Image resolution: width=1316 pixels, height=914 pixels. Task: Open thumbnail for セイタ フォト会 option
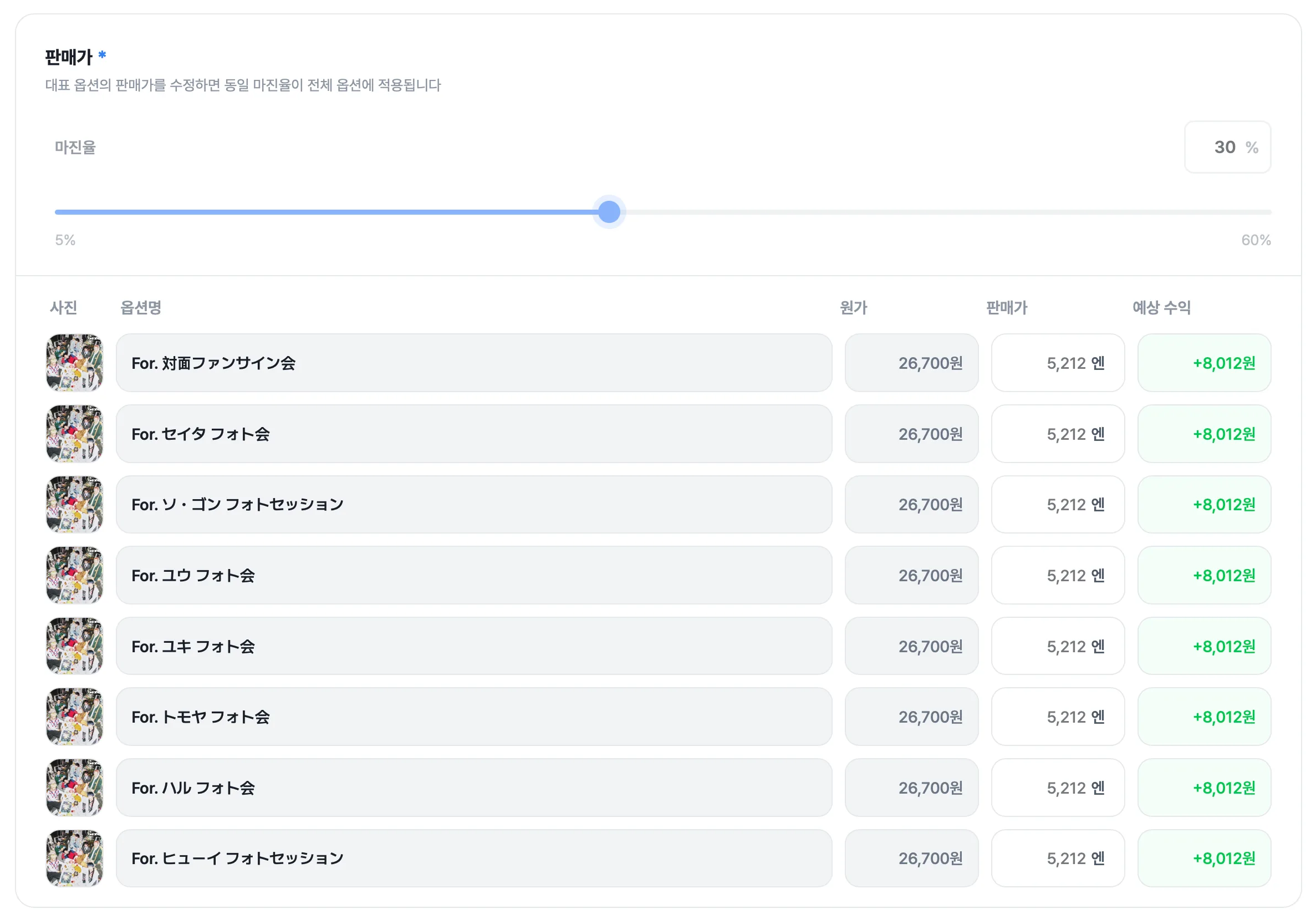pos(74,434)
